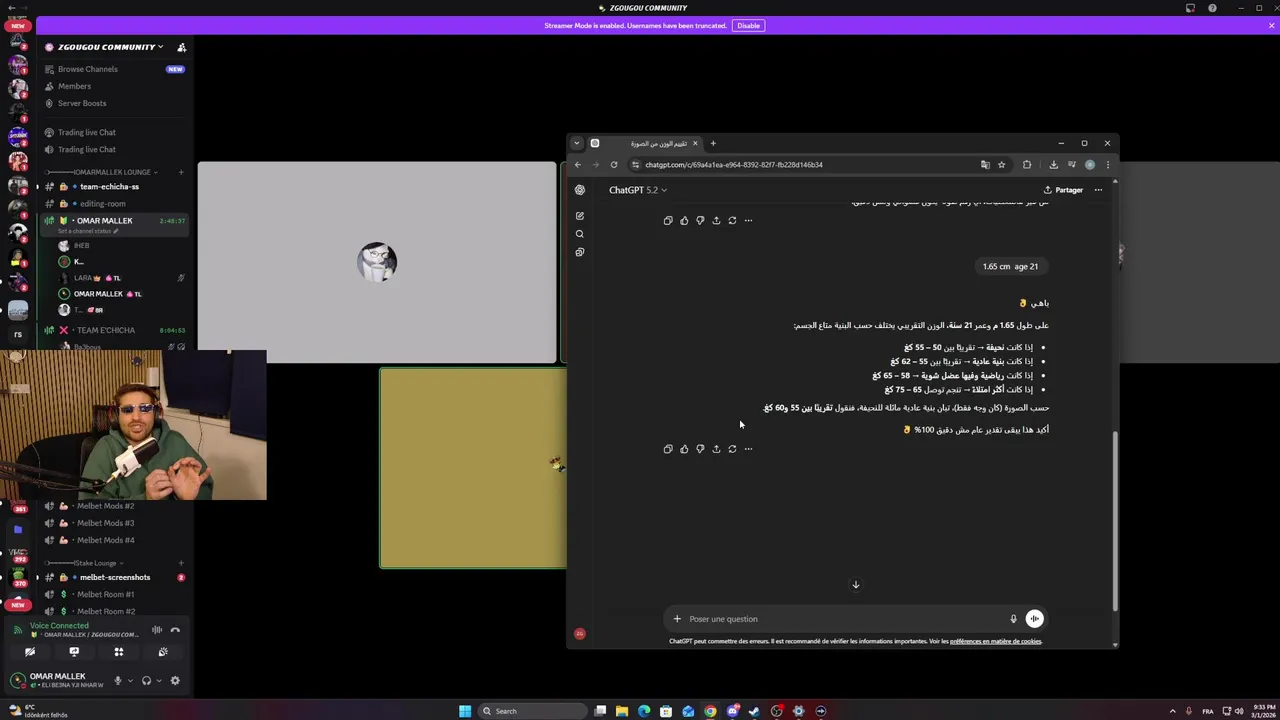Open Discord user settings gear
Viewport: 1280px width, 720px height.
(175, 681)
